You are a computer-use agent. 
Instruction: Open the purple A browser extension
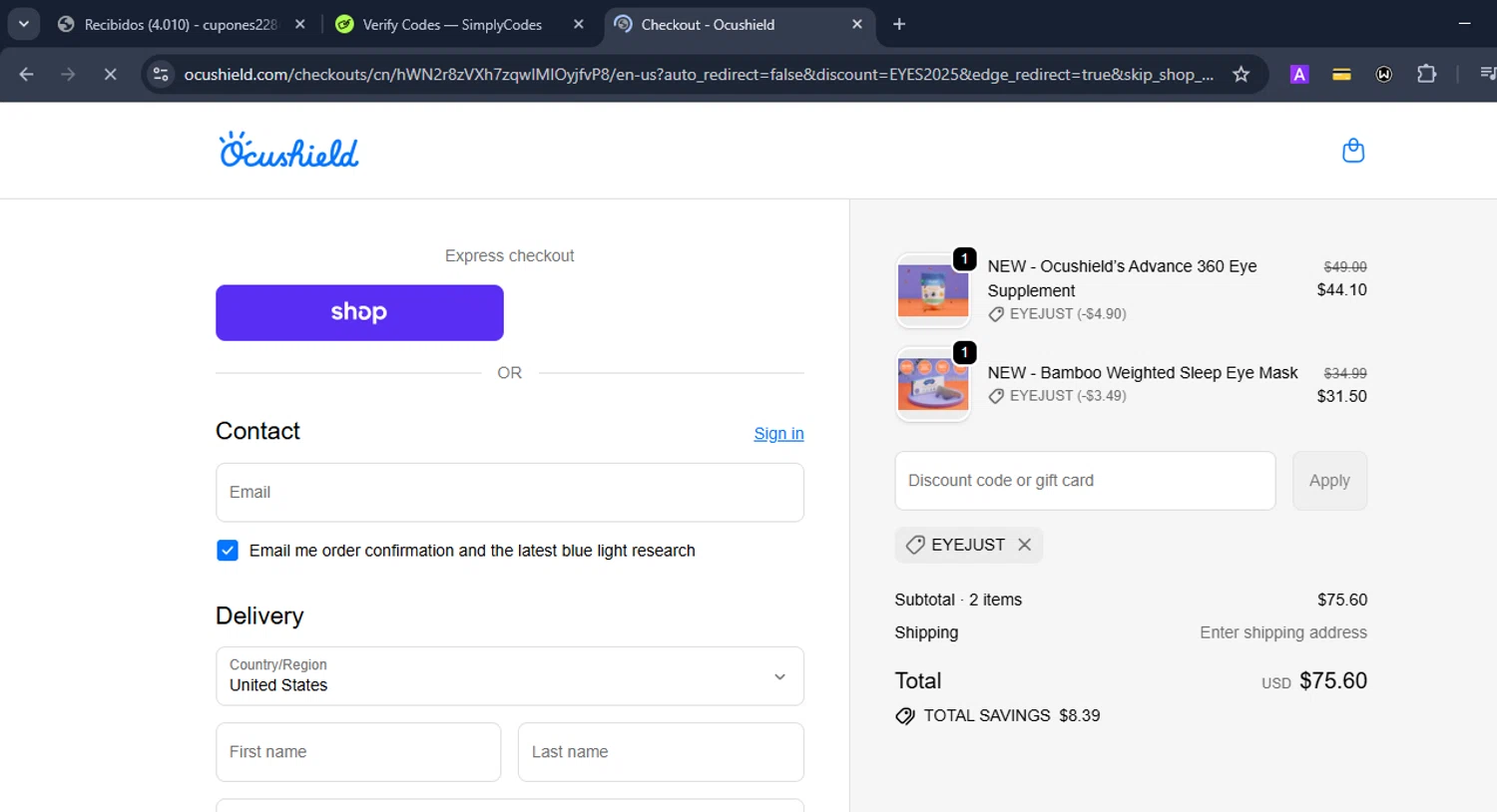pos(1299,74)
